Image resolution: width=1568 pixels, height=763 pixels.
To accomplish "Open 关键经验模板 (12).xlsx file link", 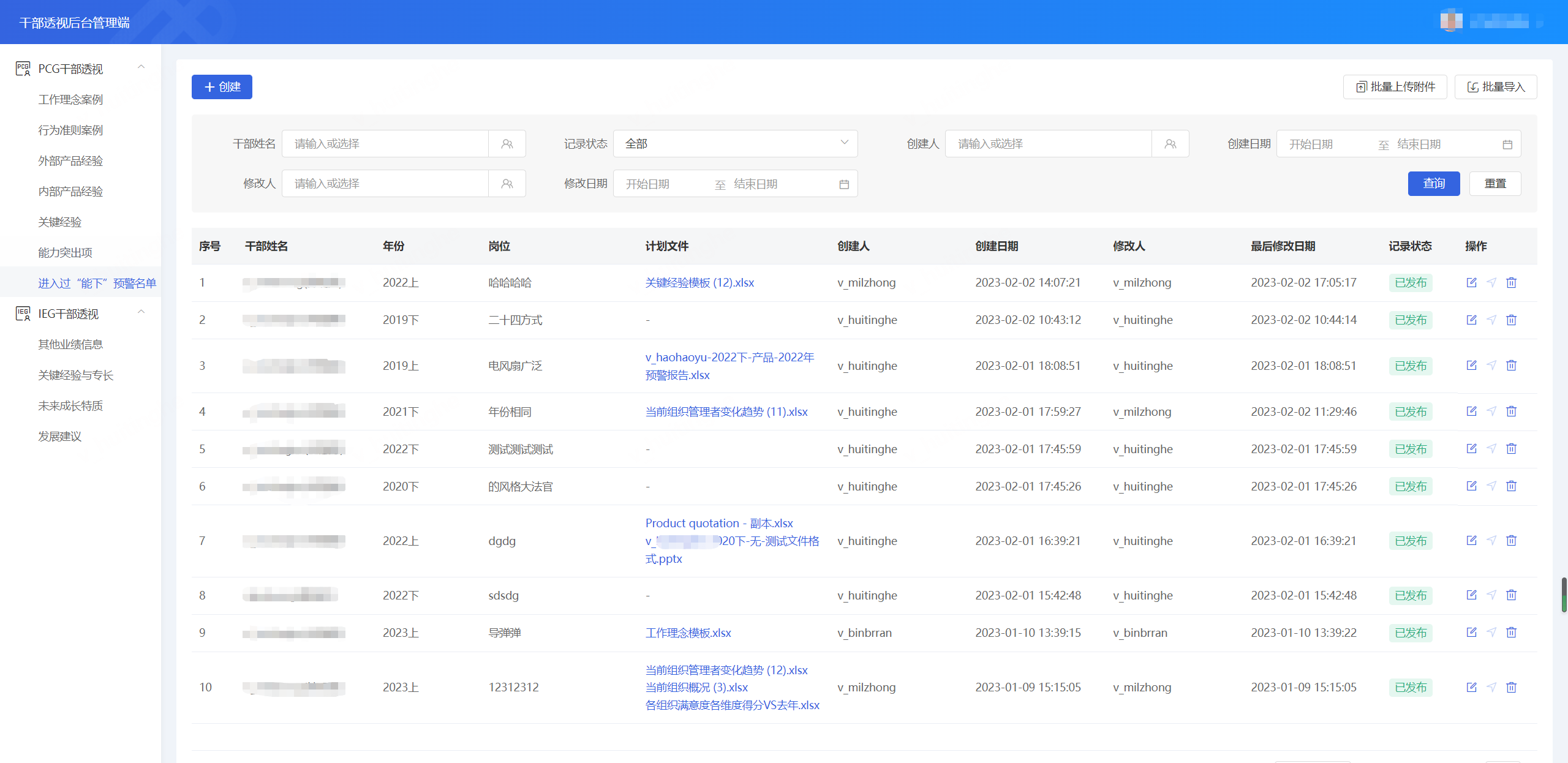I will pos(699,282).
